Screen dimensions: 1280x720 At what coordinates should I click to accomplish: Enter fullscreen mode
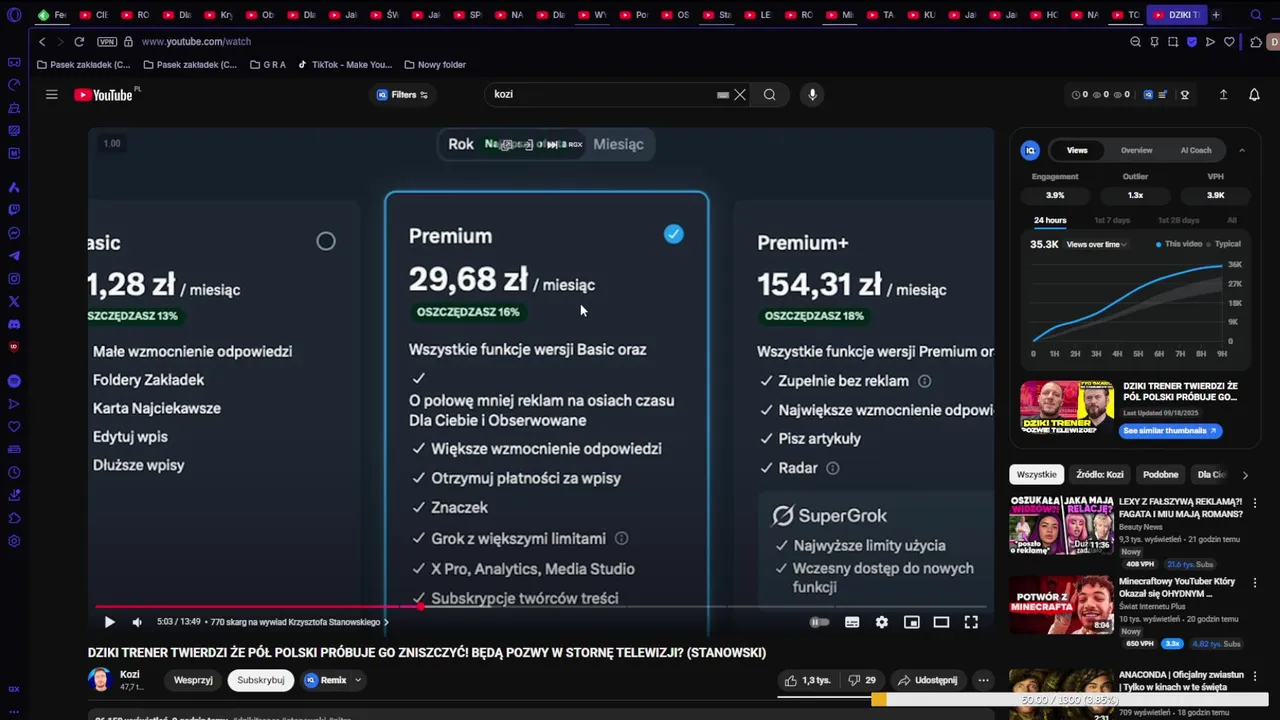(x=971, y=622)
